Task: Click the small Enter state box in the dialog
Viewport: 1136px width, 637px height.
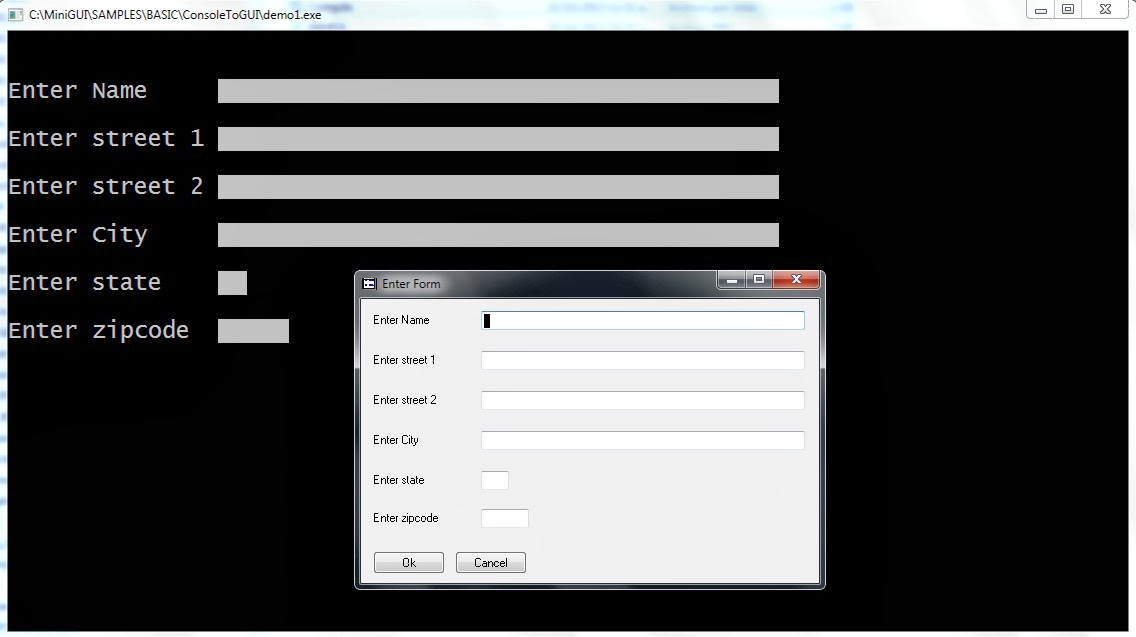Action: [494, 480]
